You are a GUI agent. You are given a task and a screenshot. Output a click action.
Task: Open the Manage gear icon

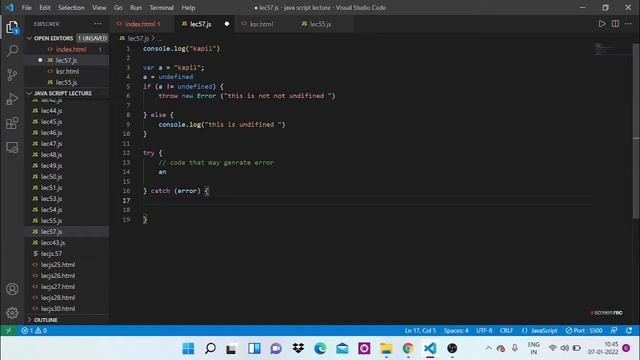coord(12,313)
